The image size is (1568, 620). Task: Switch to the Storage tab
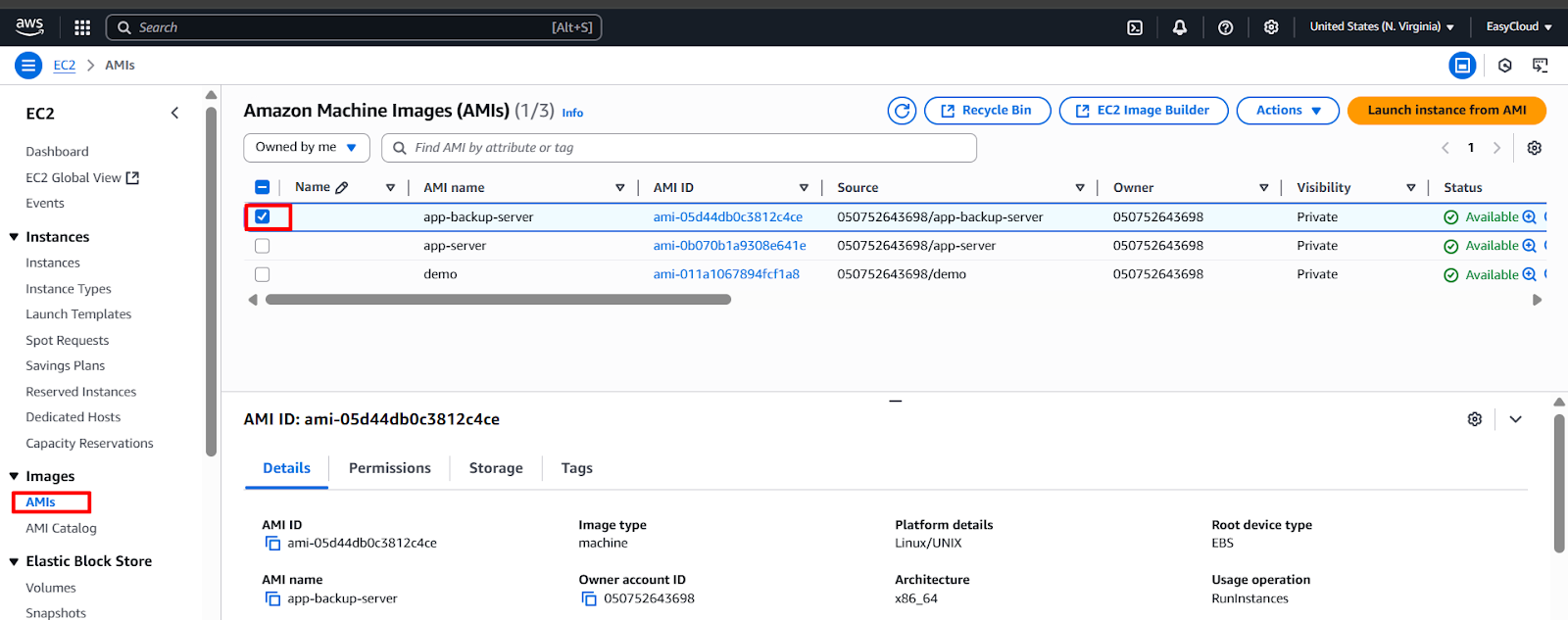click(x=496, y=468)
